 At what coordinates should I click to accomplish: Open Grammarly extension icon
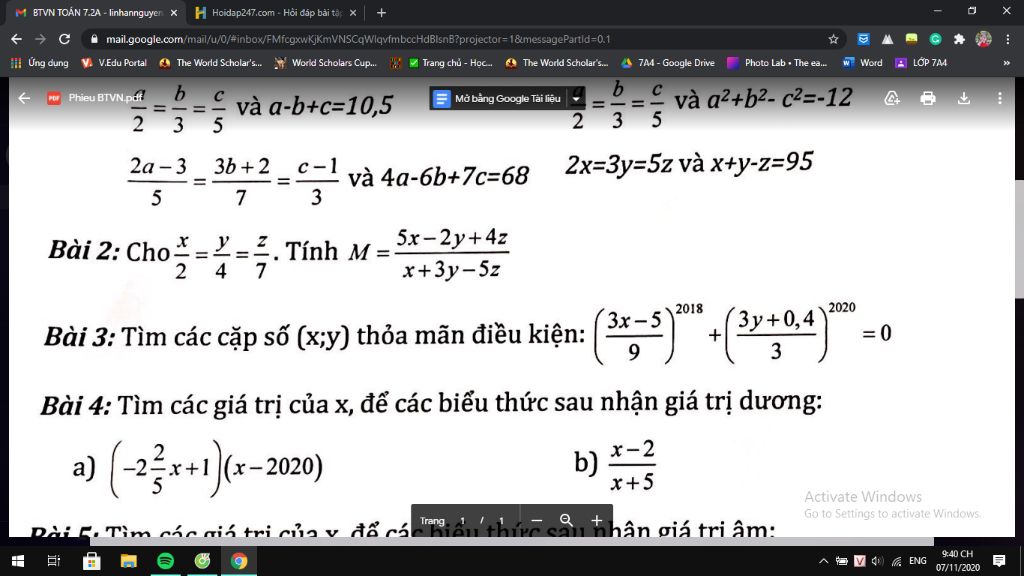click(935, 39)
